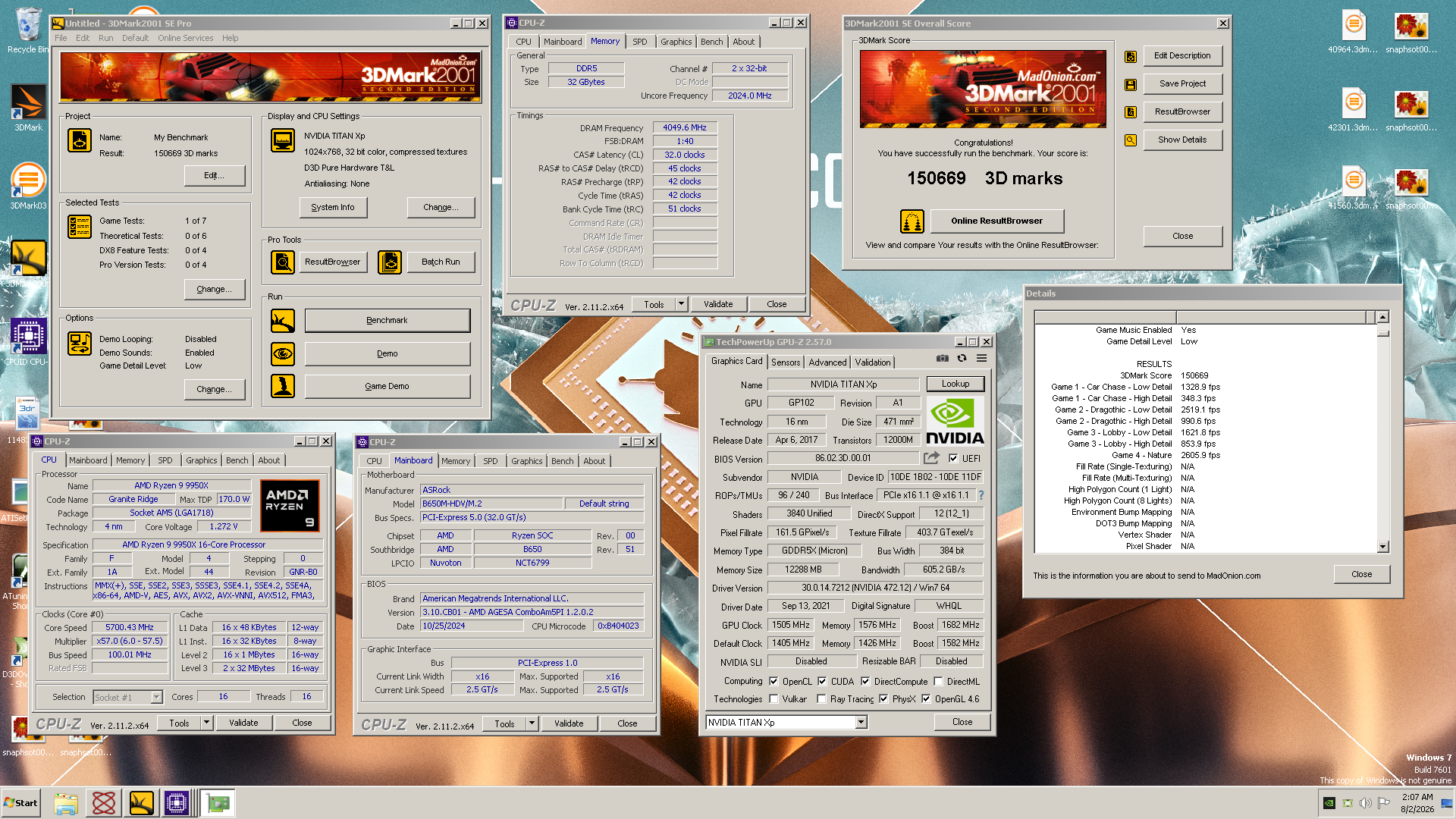1456x819 pixels.
Task: Click the volume speaker tray icon
Action: (1365, 803)
